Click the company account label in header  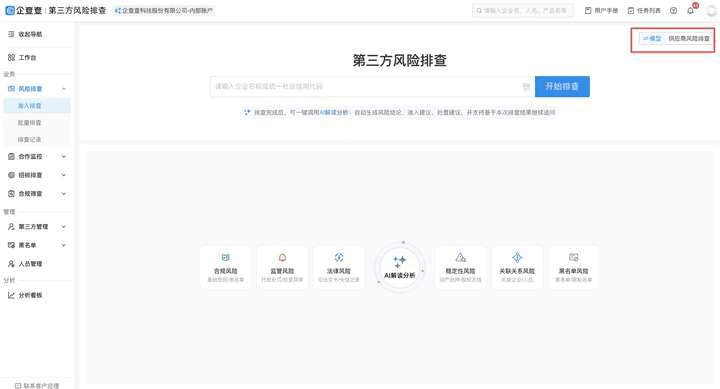[x=164, y=11]
